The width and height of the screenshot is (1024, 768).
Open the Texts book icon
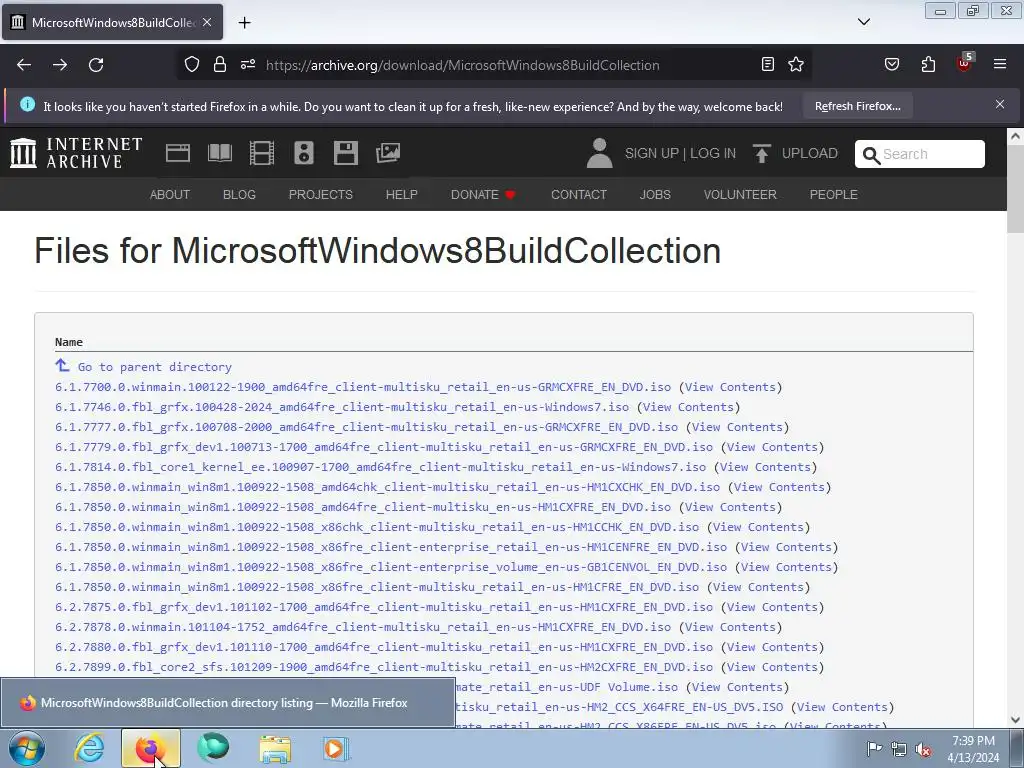click(219, 153)
